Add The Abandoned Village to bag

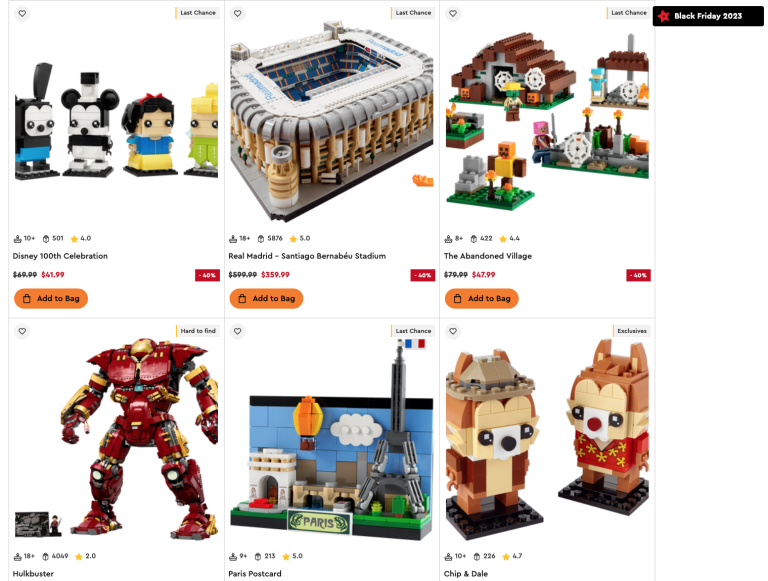coord(482,298)
